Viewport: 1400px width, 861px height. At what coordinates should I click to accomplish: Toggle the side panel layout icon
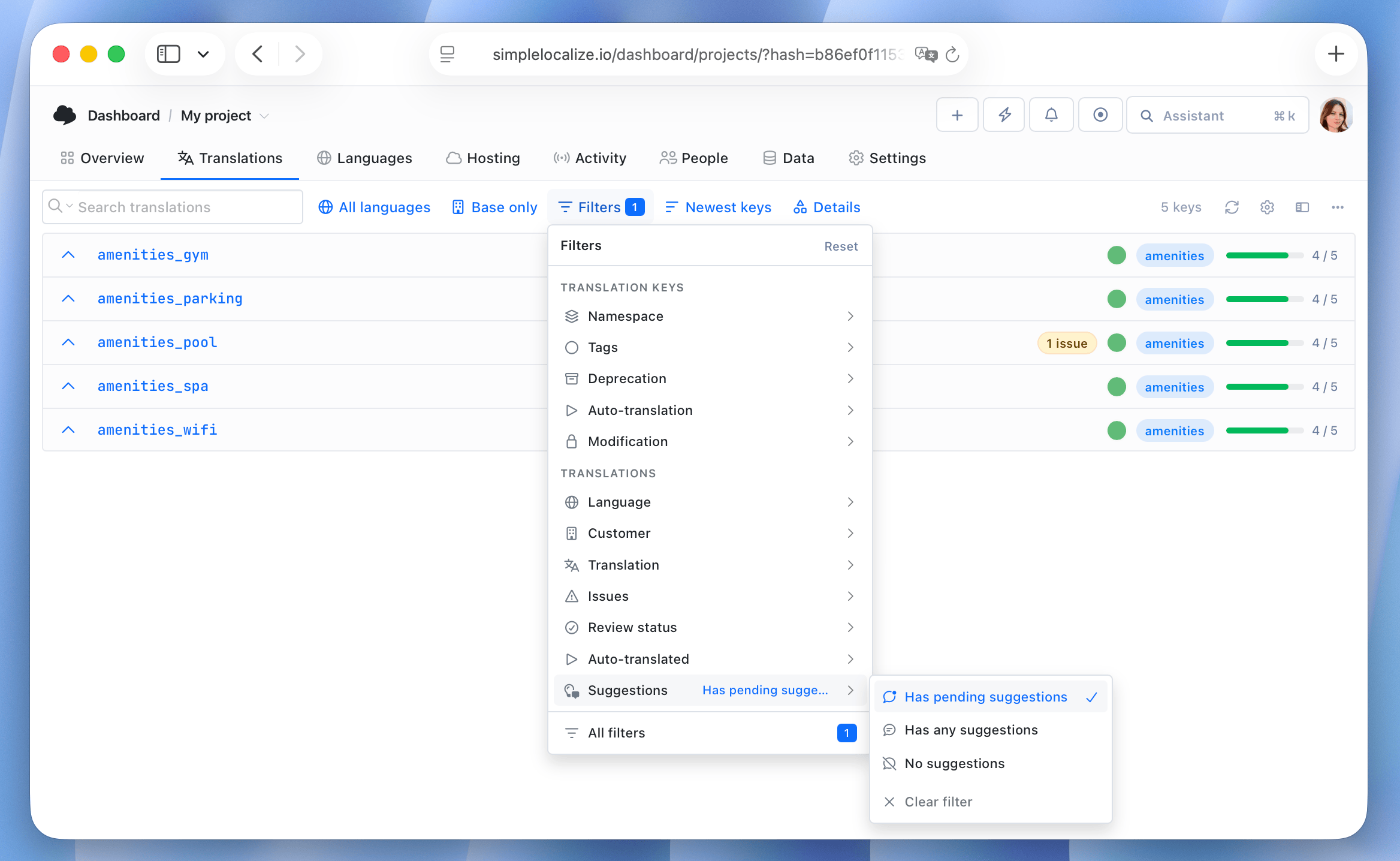click(1302, 207)
